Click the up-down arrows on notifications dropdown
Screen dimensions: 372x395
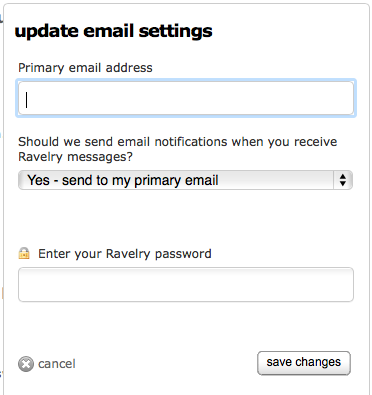[x=343, y=180]
